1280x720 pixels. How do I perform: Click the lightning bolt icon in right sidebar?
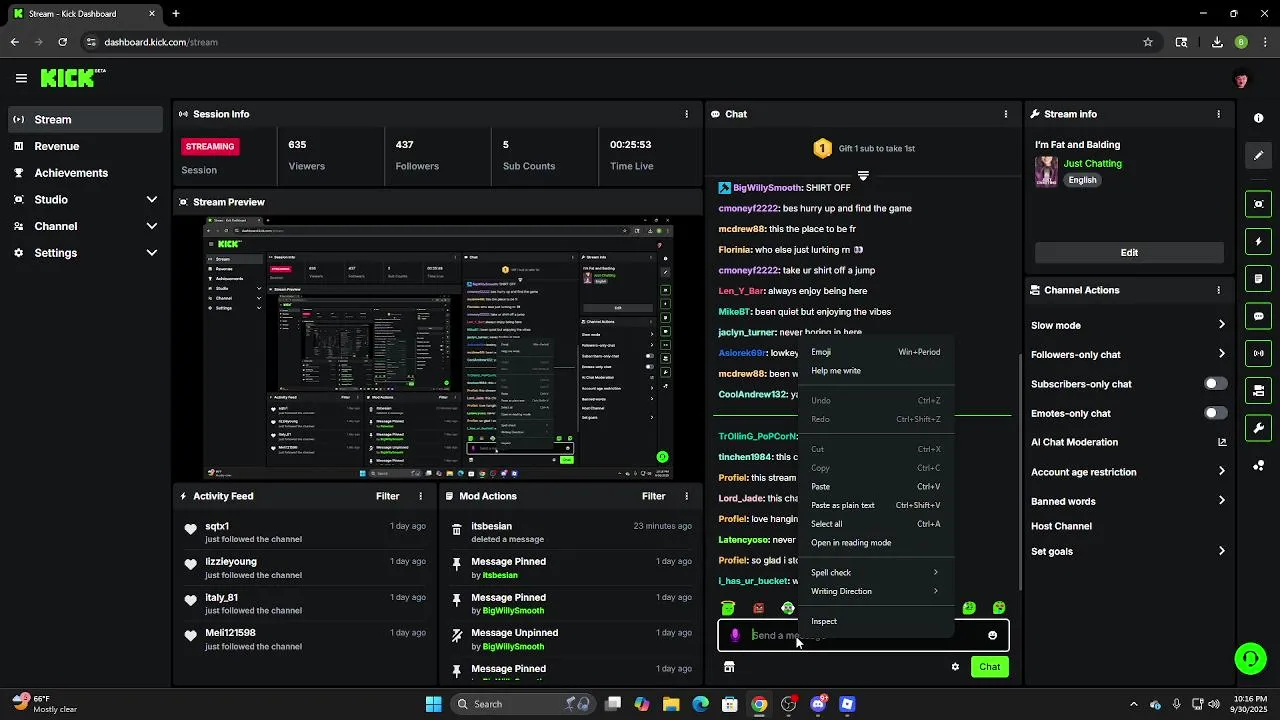(1258, 241)
